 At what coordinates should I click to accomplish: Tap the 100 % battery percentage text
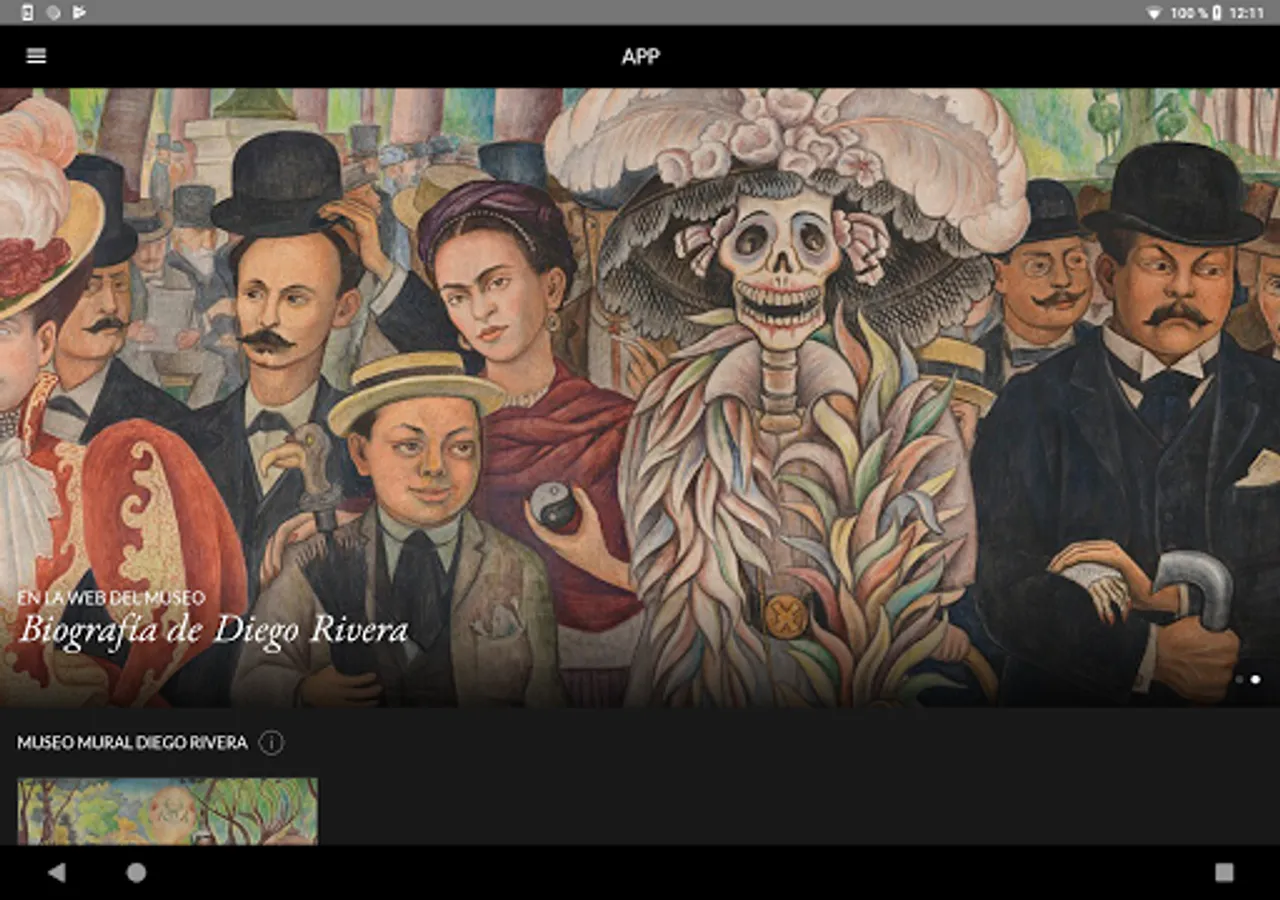click(x=1188, y=13)
